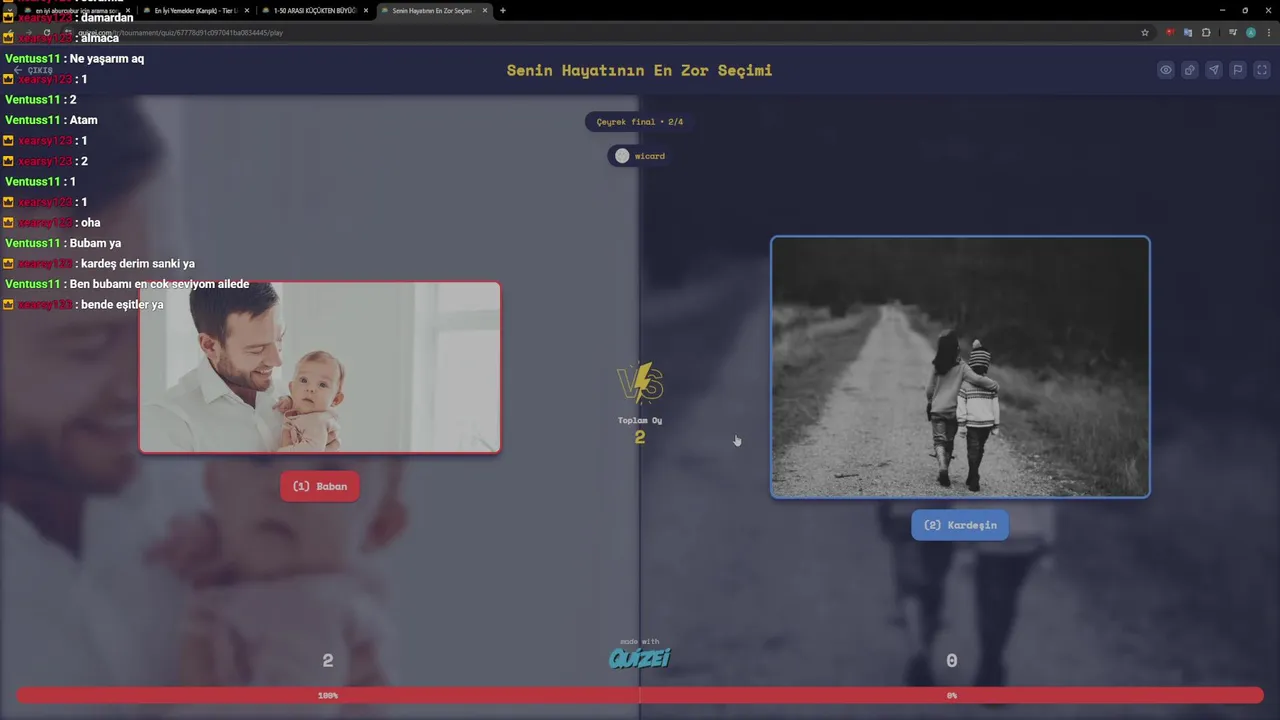
Task: Open the Extensions puzzle icon
Action: coord(1206,32)
